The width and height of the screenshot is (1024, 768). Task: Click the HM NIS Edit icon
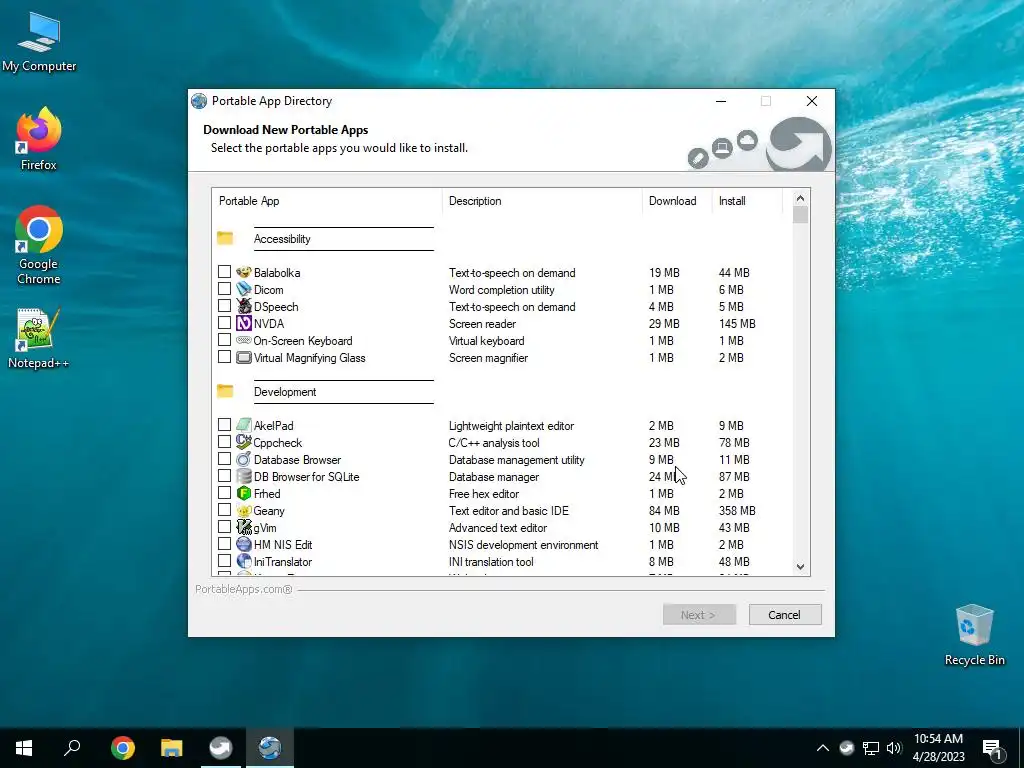(x=244, y=544)
